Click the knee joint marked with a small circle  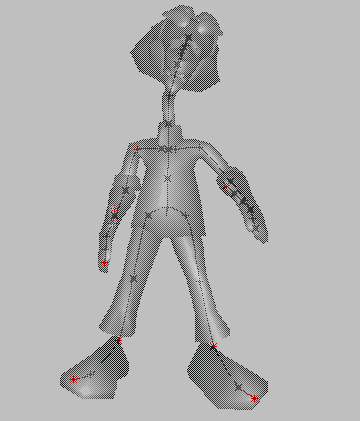[200, 282]
